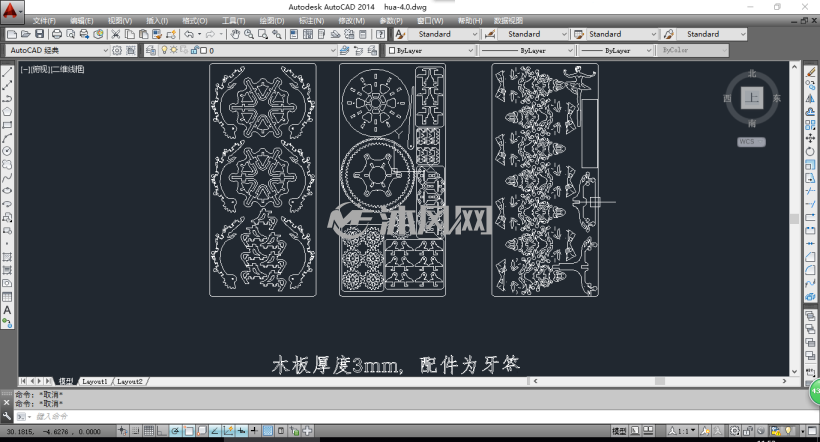
Task: Click the Cut scissors icon
Action: pos(116,34)
